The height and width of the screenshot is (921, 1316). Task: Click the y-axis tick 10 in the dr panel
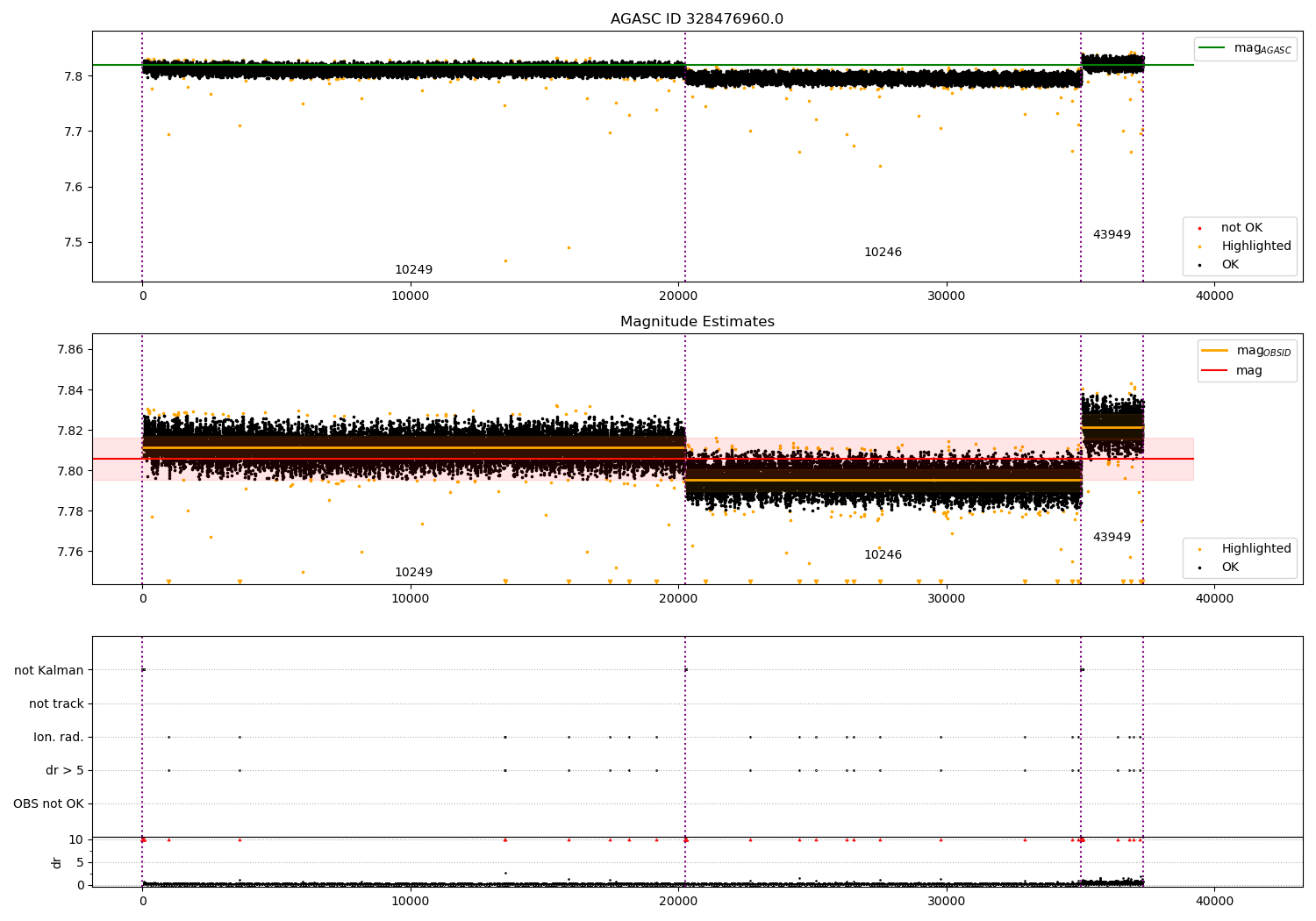pos(76,839)
